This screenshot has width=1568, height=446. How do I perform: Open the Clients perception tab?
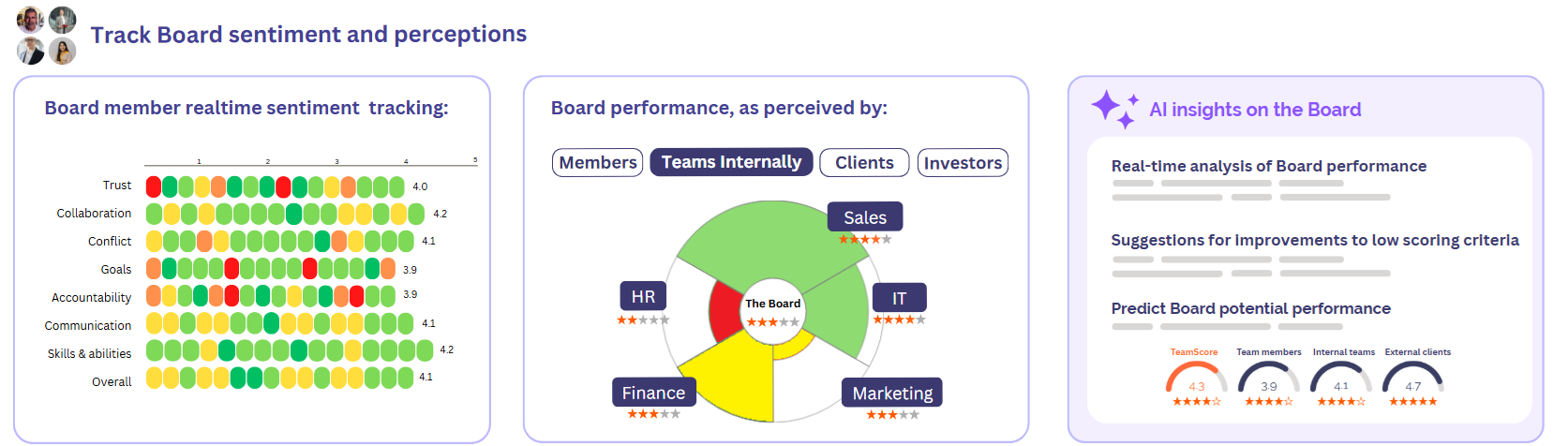864,162
